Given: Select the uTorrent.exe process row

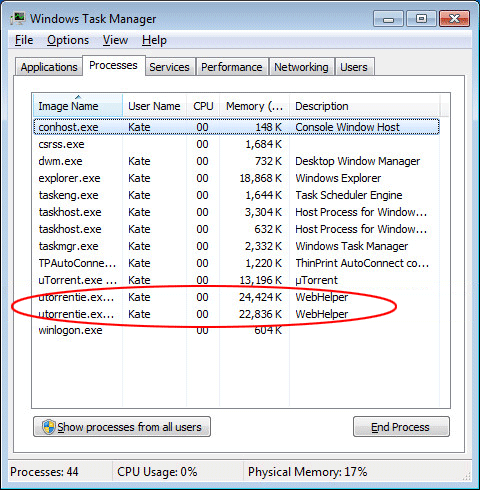Looking at the screenshot, I should (236, 280).
